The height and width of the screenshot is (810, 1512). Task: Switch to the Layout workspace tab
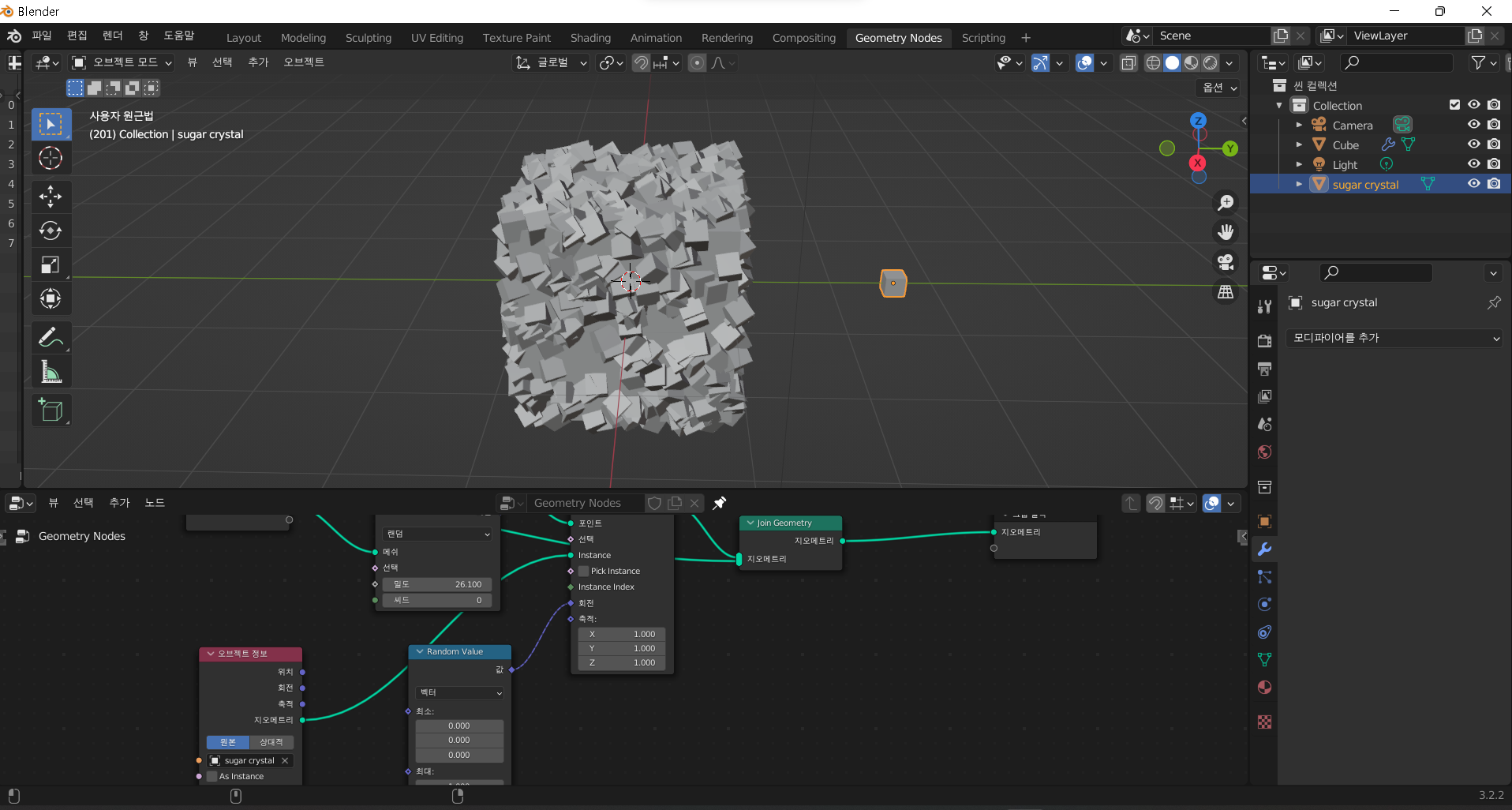pos(244,38)
